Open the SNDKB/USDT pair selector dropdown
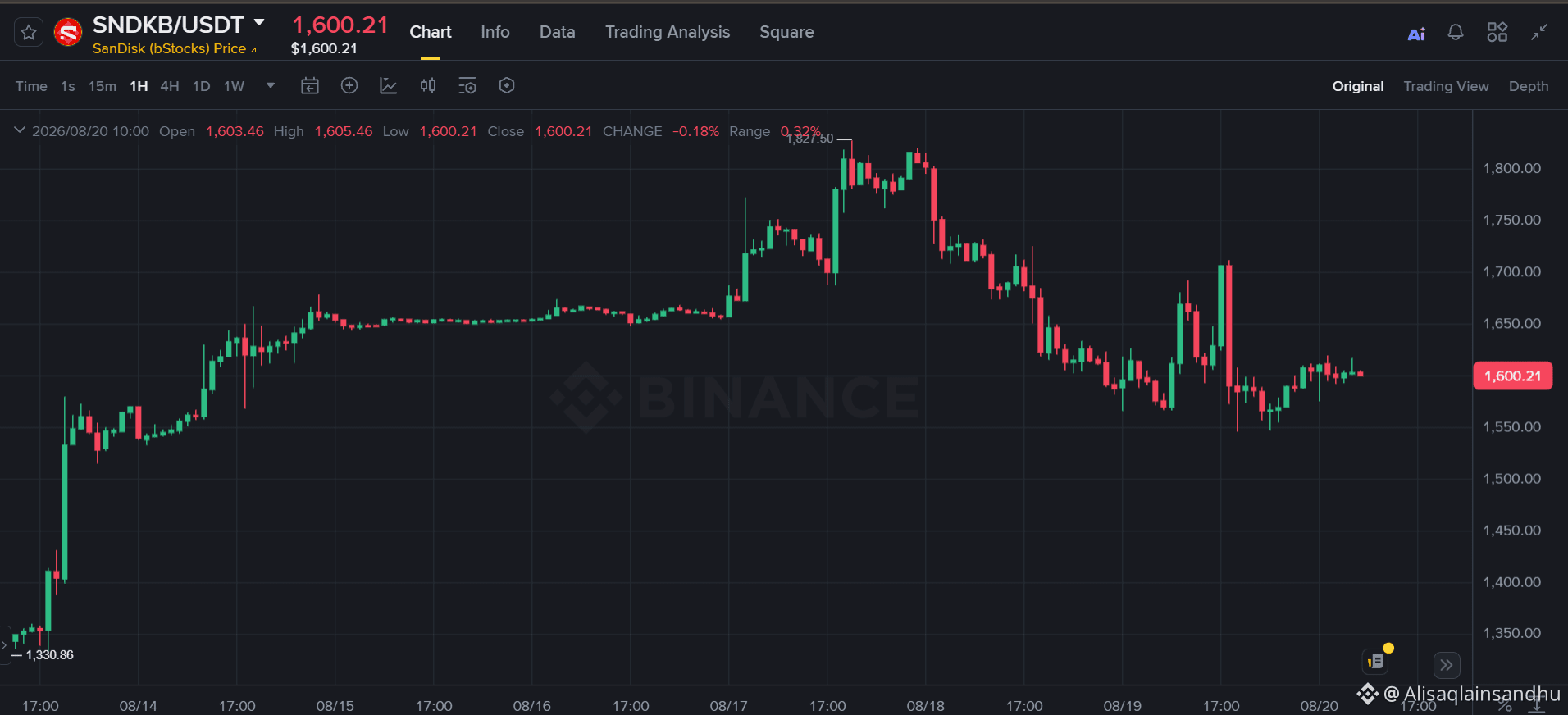1568x715 pixels. click(259, 23)
